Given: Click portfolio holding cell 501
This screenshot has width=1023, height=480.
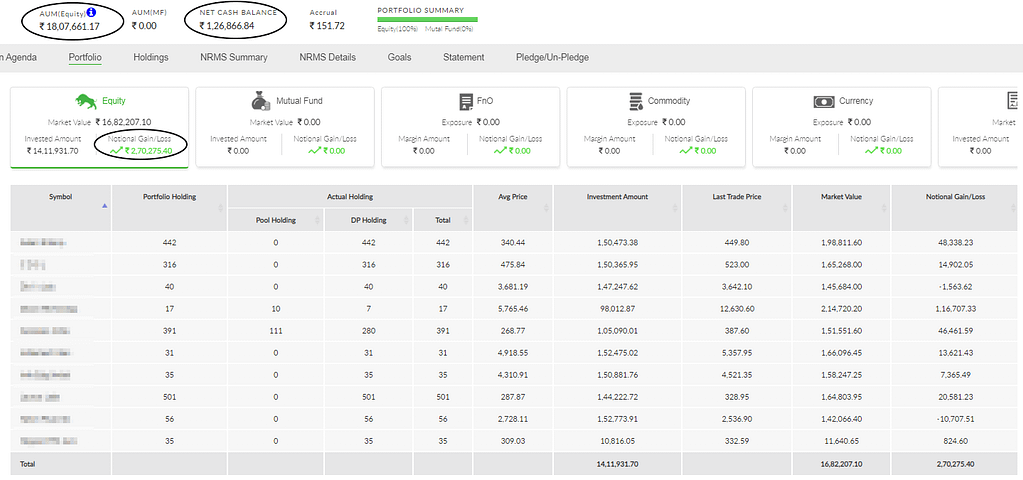Looking at the screenshot, I should [169, 398].
